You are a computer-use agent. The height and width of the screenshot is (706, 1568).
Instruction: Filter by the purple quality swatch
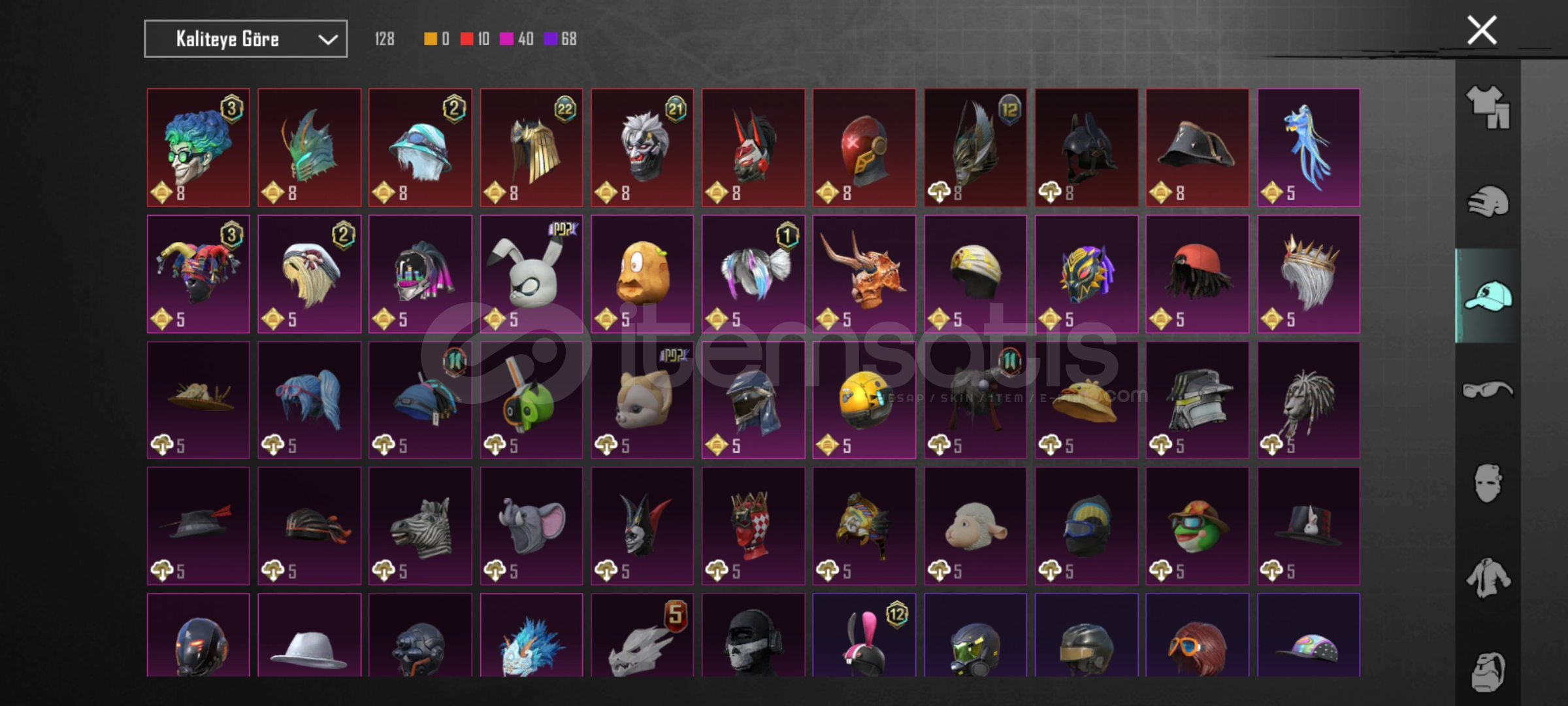[550, 39]
